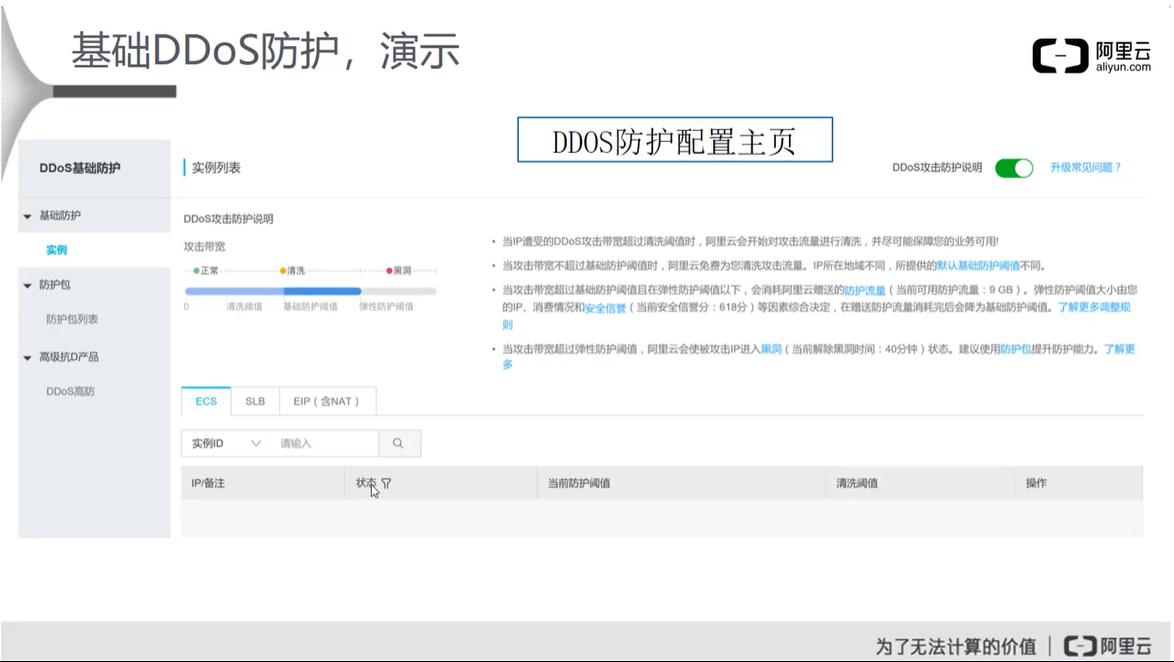Click the 状态 column header text
Viewport: 1174px width, 662px height.
point(366,483)
